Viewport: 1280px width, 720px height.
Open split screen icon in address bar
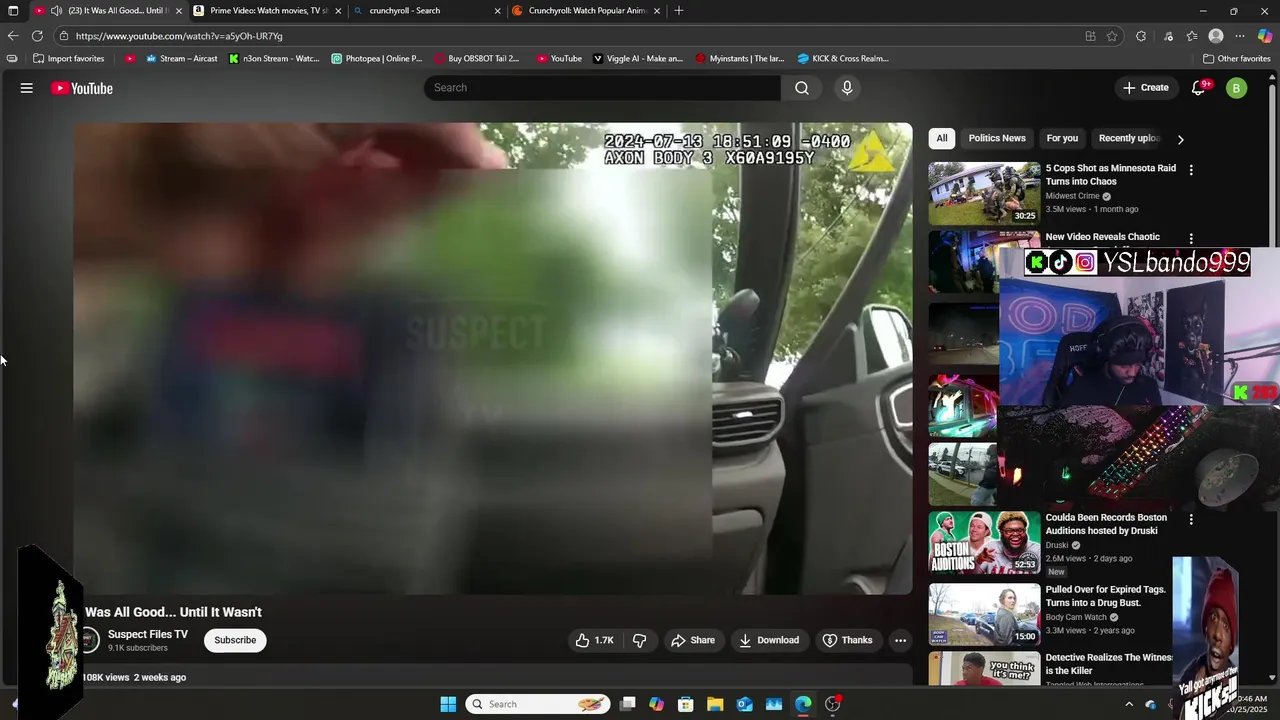(x=1090, y=36)
